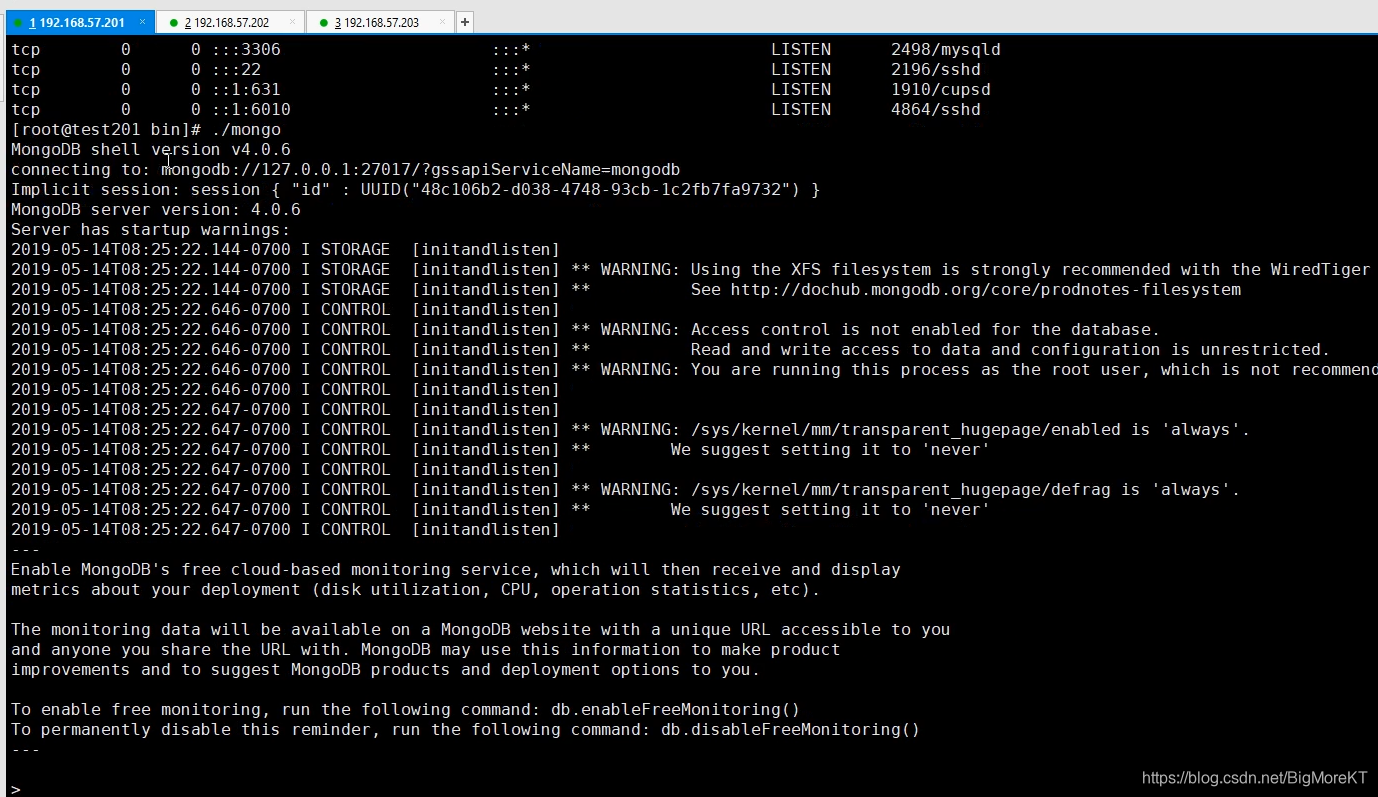Click the mongo shell prompt at the bottom
This screenshot has height=797, width=1378.
(x=16, y=789)
